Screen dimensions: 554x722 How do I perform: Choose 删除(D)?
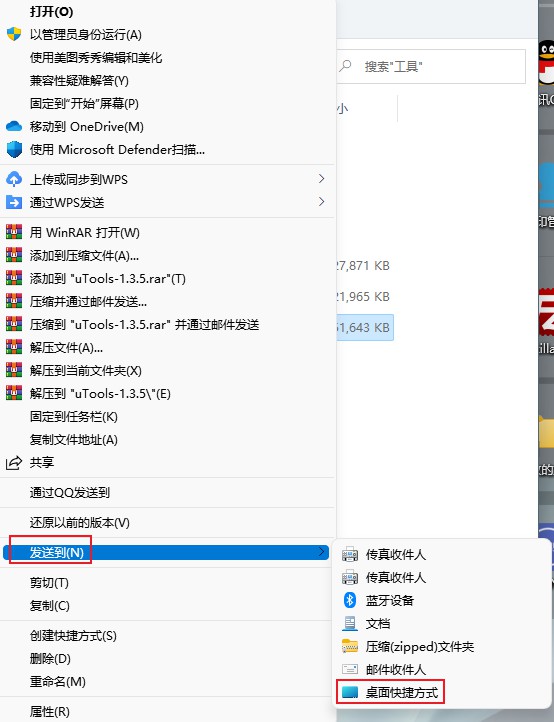pos(50,658)
